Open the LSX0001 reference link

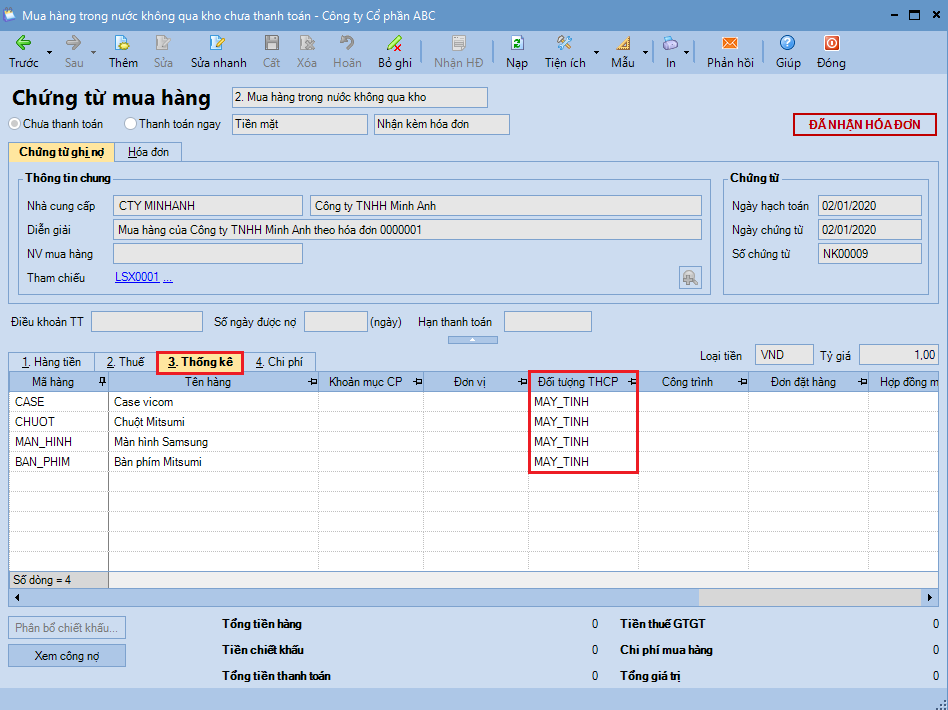tap(137, 278)
